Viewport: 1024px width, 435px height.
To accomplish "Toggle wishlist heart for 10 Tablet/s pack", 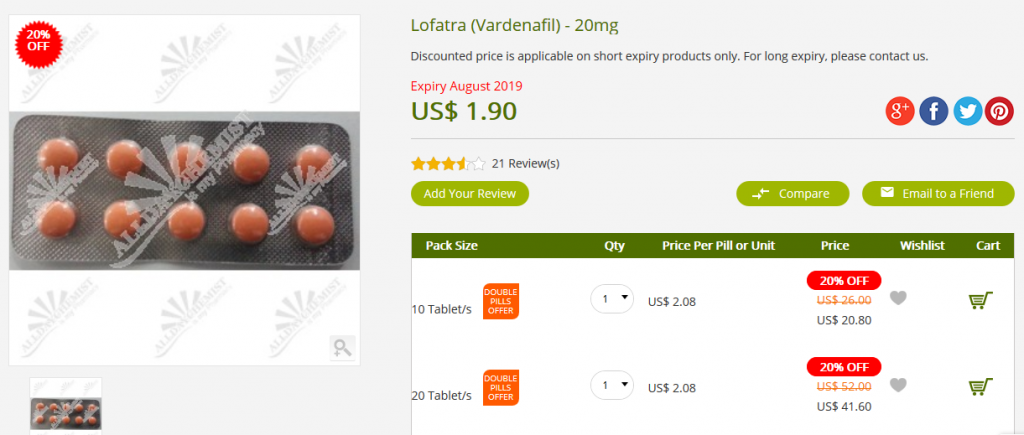I will pyautogui.click(x=899, y=298).
